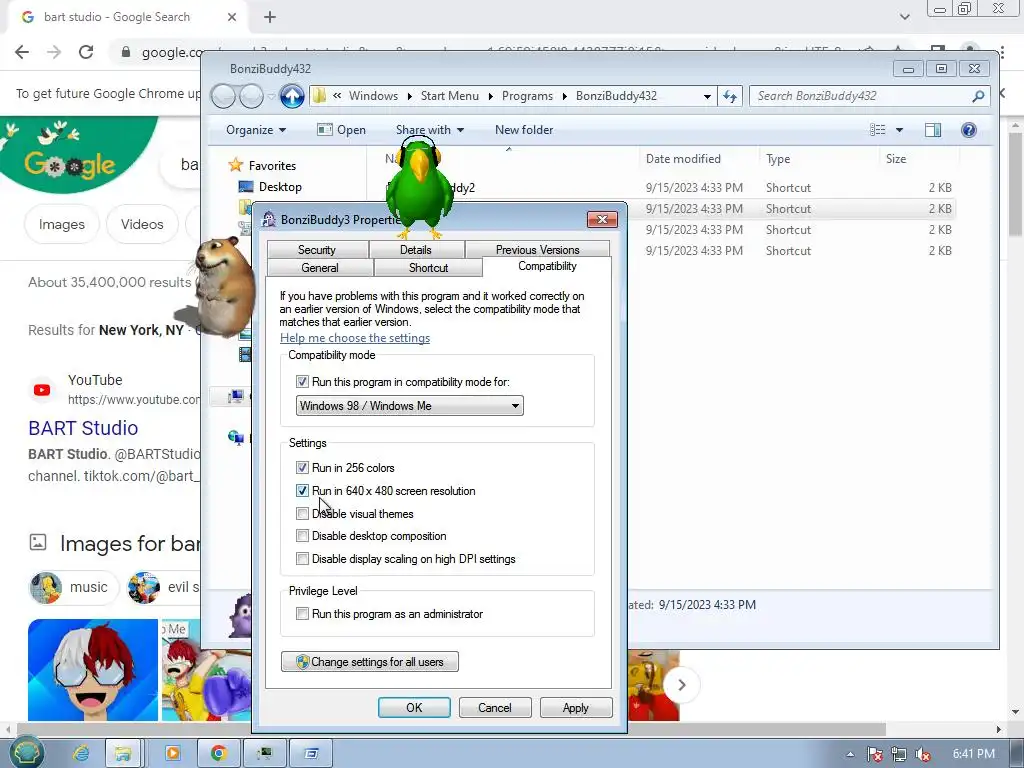Show hidden tray icons arrow

(x=850, y=754)
